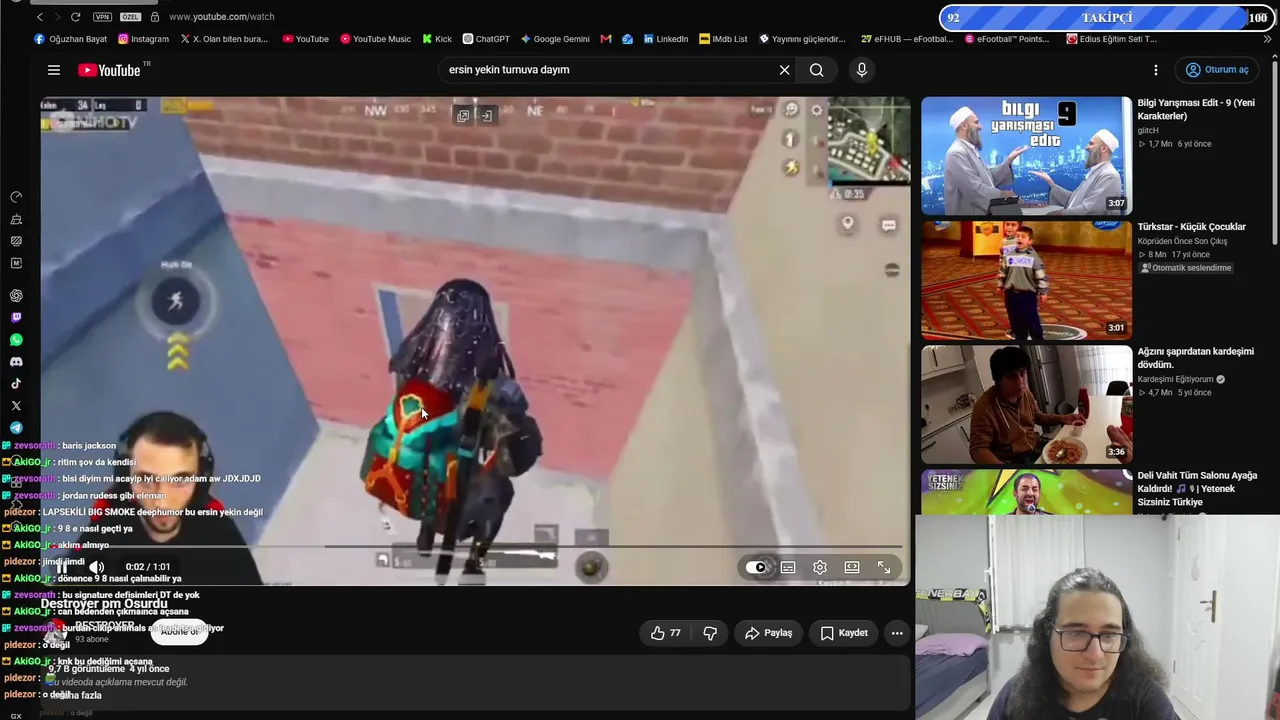Open the LinkedIn bookmark

(x=666, y=39)
